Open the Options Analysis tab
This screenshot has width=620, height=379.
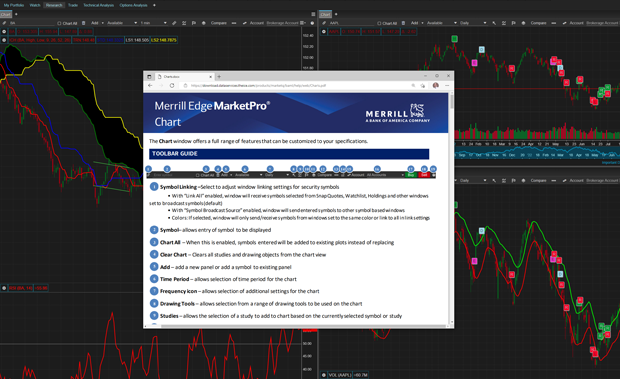click(133, 5)
